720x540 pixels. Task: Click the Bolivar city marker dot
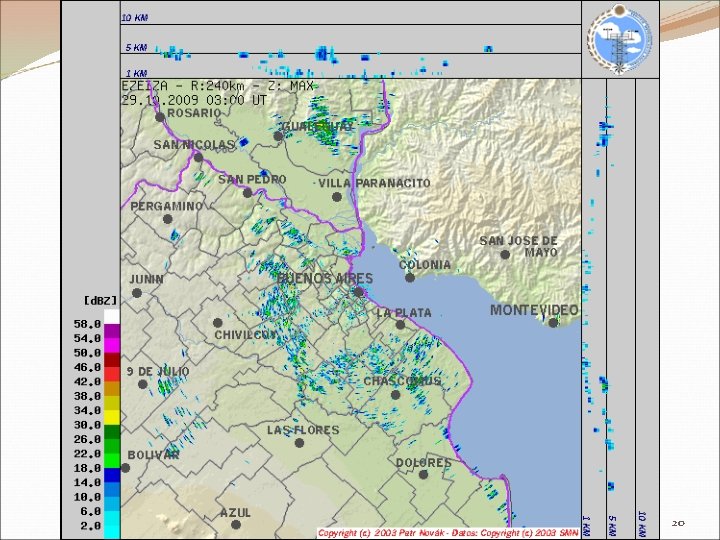[x=125, y=468]
